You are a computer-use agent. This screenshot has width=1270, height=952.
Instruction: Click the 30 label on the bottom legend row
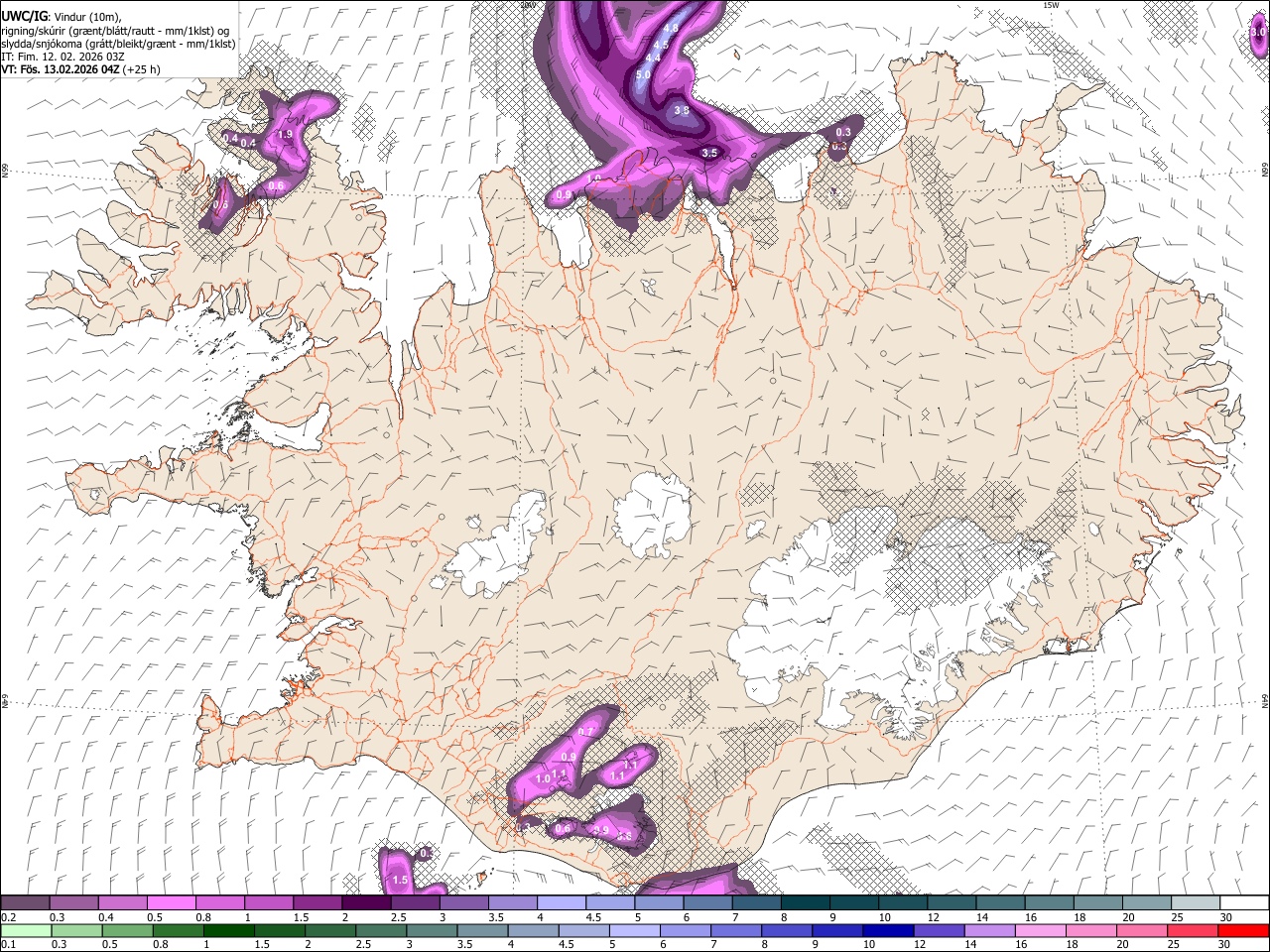[1225, 944]
